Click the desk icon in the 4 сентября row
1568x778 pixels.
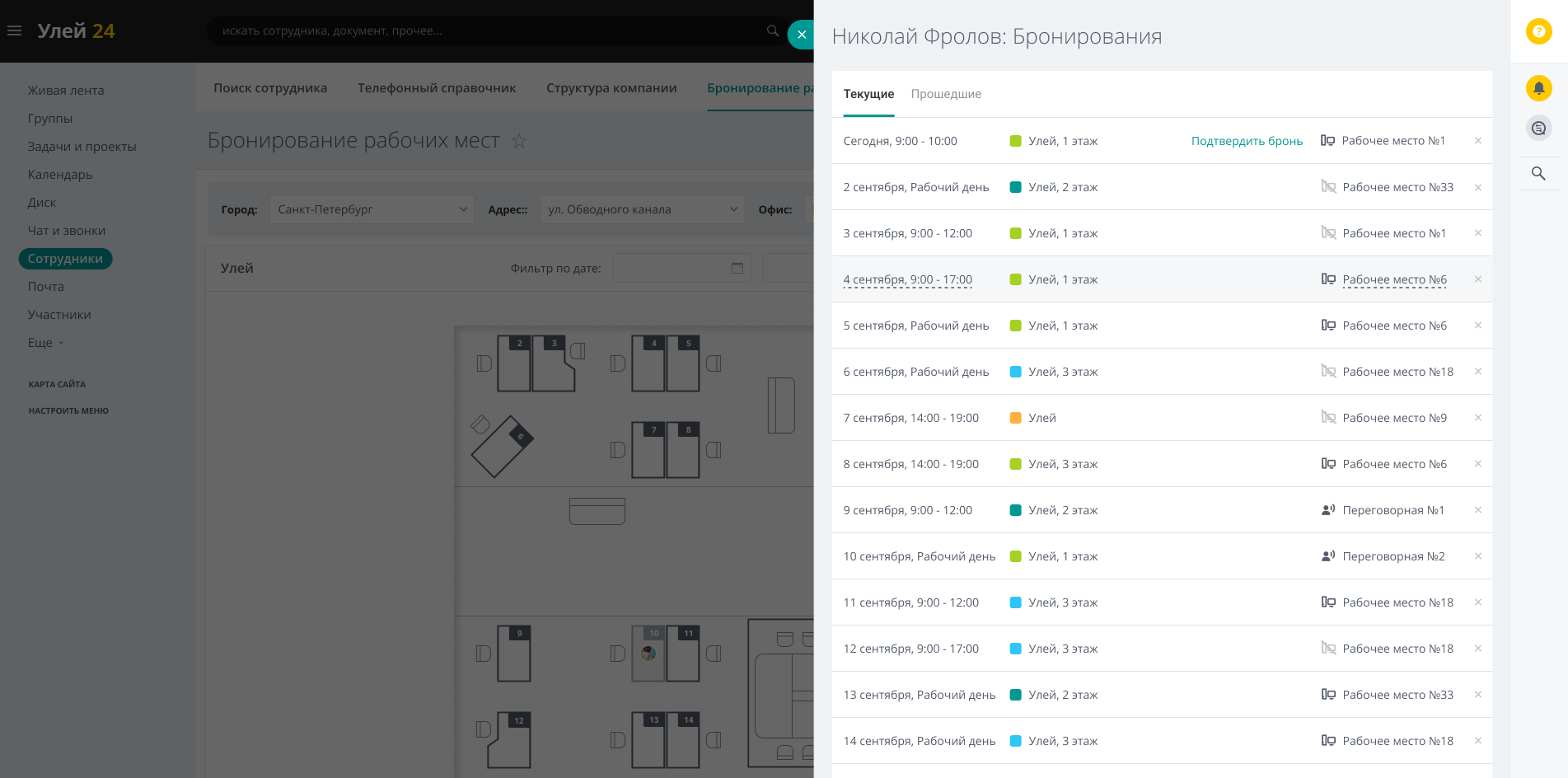pyautogui.click(x=1328, y=279)
